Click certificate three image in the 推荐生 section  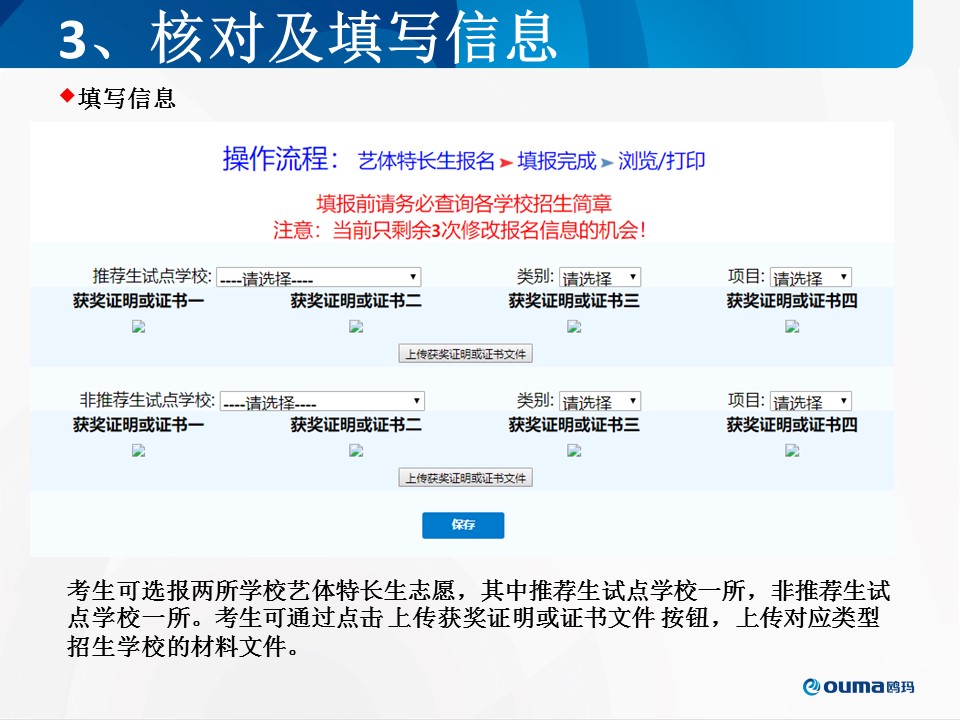tap(574, 326)
